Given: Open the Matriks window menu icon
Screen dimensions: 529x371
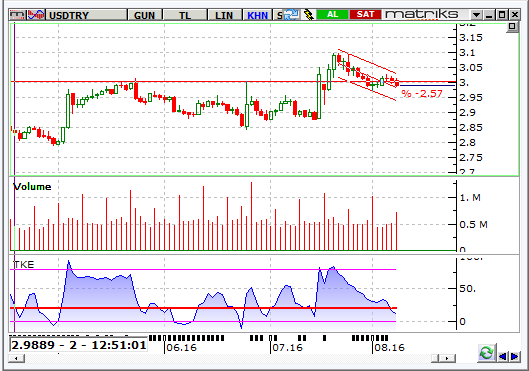Looking at the screenshot, I should 17,15.
